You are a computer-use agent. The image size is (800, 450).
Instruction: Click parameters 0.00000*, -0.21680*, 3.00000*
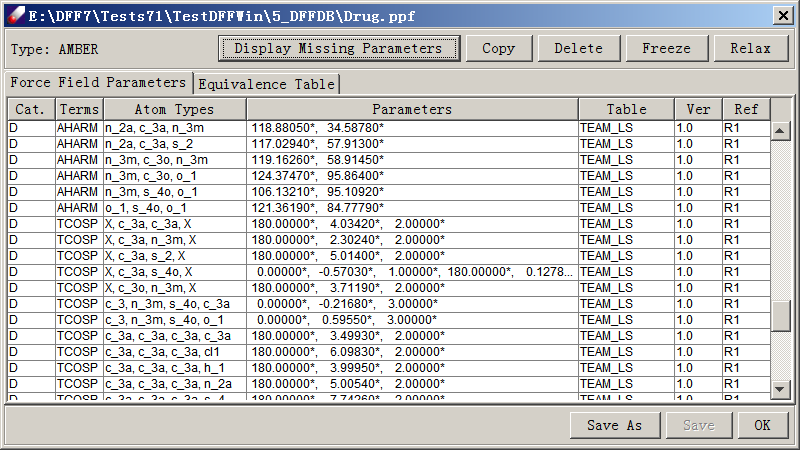(x=412, y=304)
